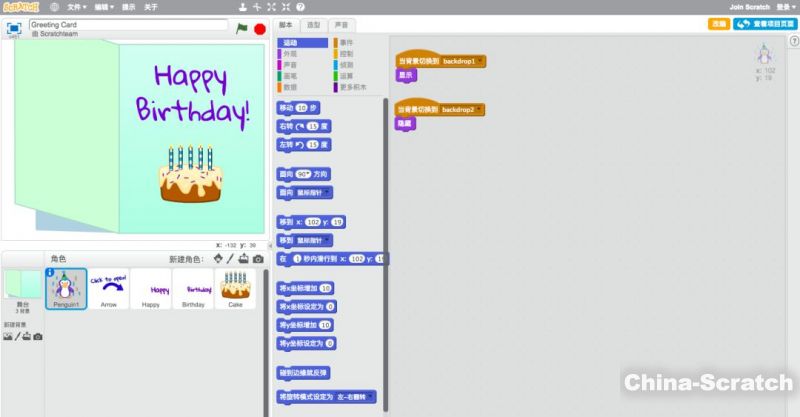Click the Join Scratch link
The width and height of the screenshot is (800, 417).
click(748, 7)
